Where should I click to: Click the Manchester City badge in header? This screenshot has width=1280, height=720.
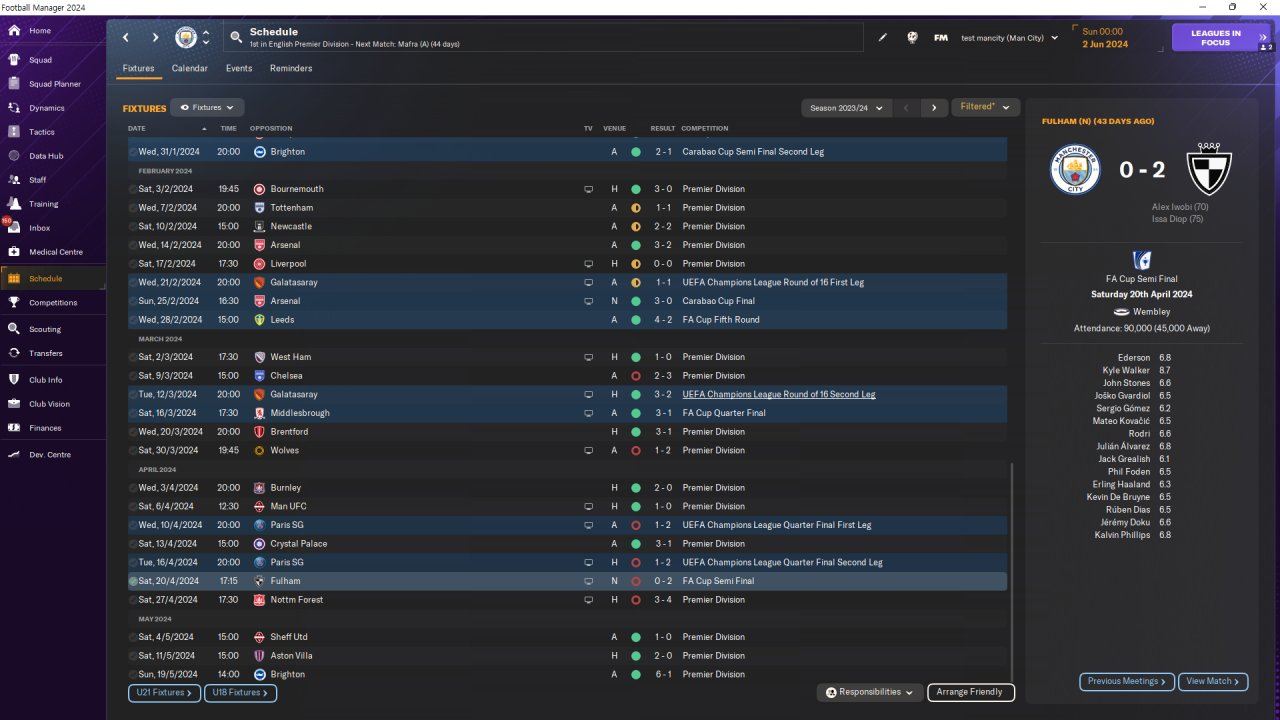[186, 38]
